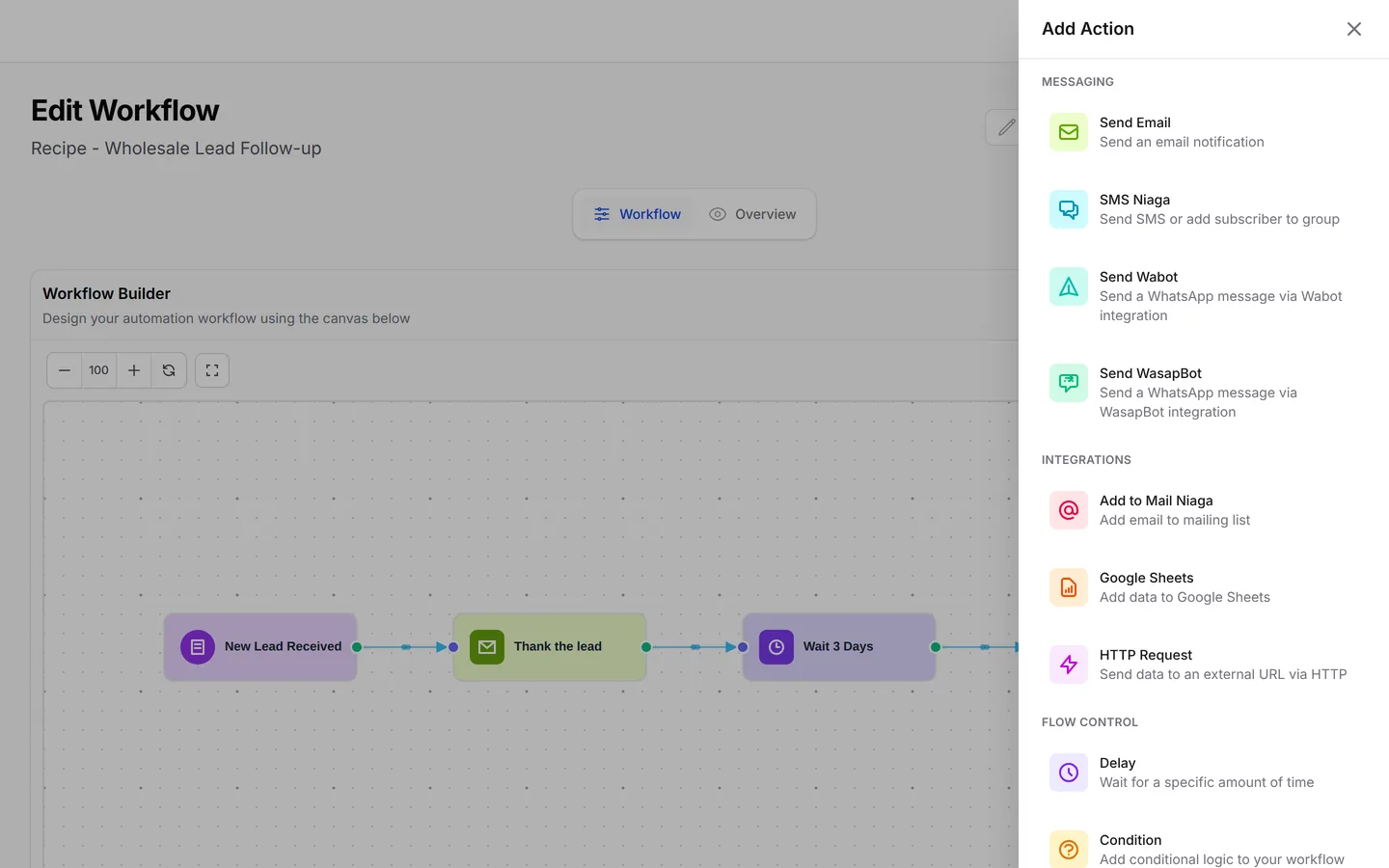
Task: Click the output connector of New Lead Received
Action: coord(357,647)
